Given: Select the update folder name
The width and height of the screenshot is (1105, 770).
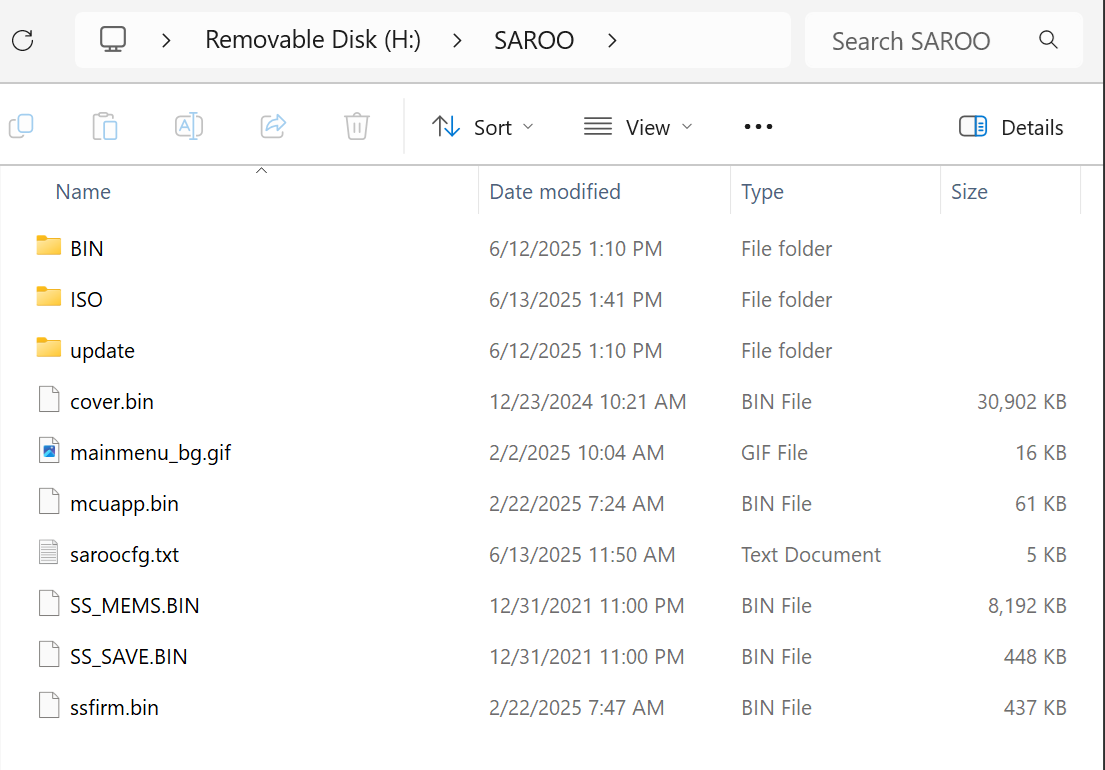Looking at the screenshot, I should (102, 351).
